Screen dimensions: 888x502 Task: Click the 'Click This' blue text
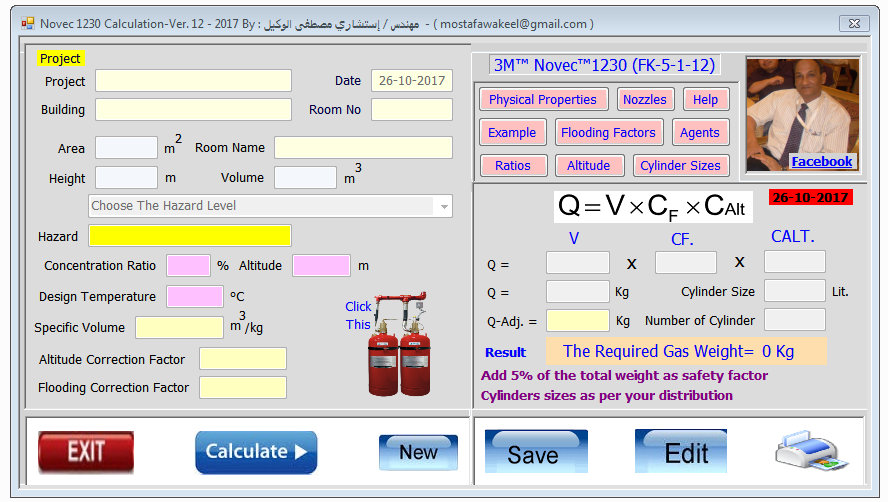coord(358,316)
